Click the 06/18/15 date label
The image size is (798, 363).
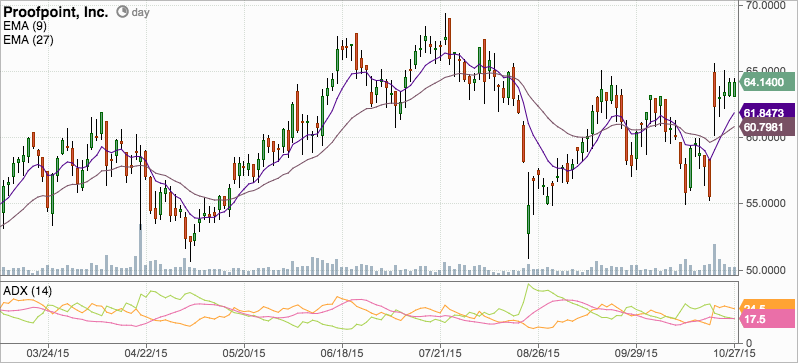[343, 352]
